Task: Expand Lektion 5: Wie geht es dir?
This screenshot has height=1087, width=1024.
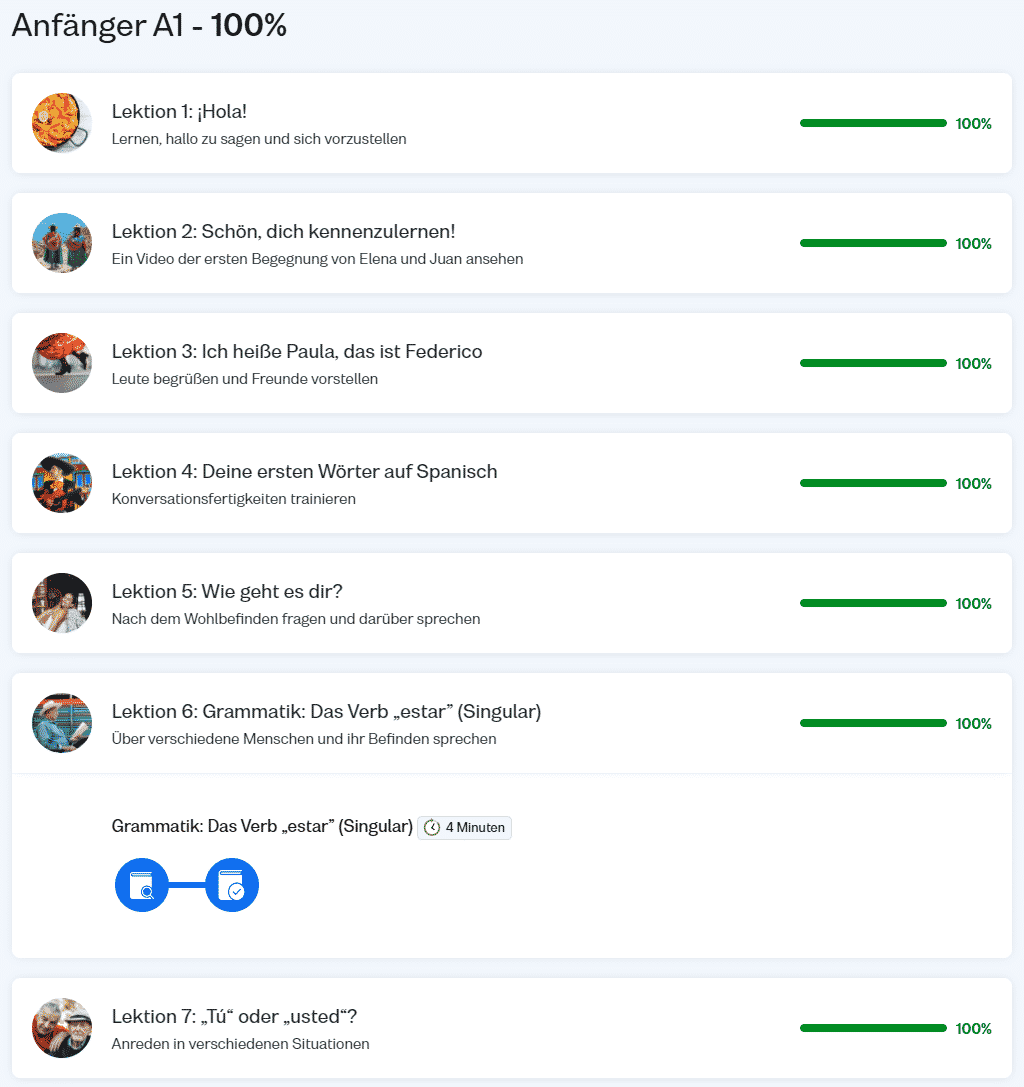Action: [x=225, y=592]
